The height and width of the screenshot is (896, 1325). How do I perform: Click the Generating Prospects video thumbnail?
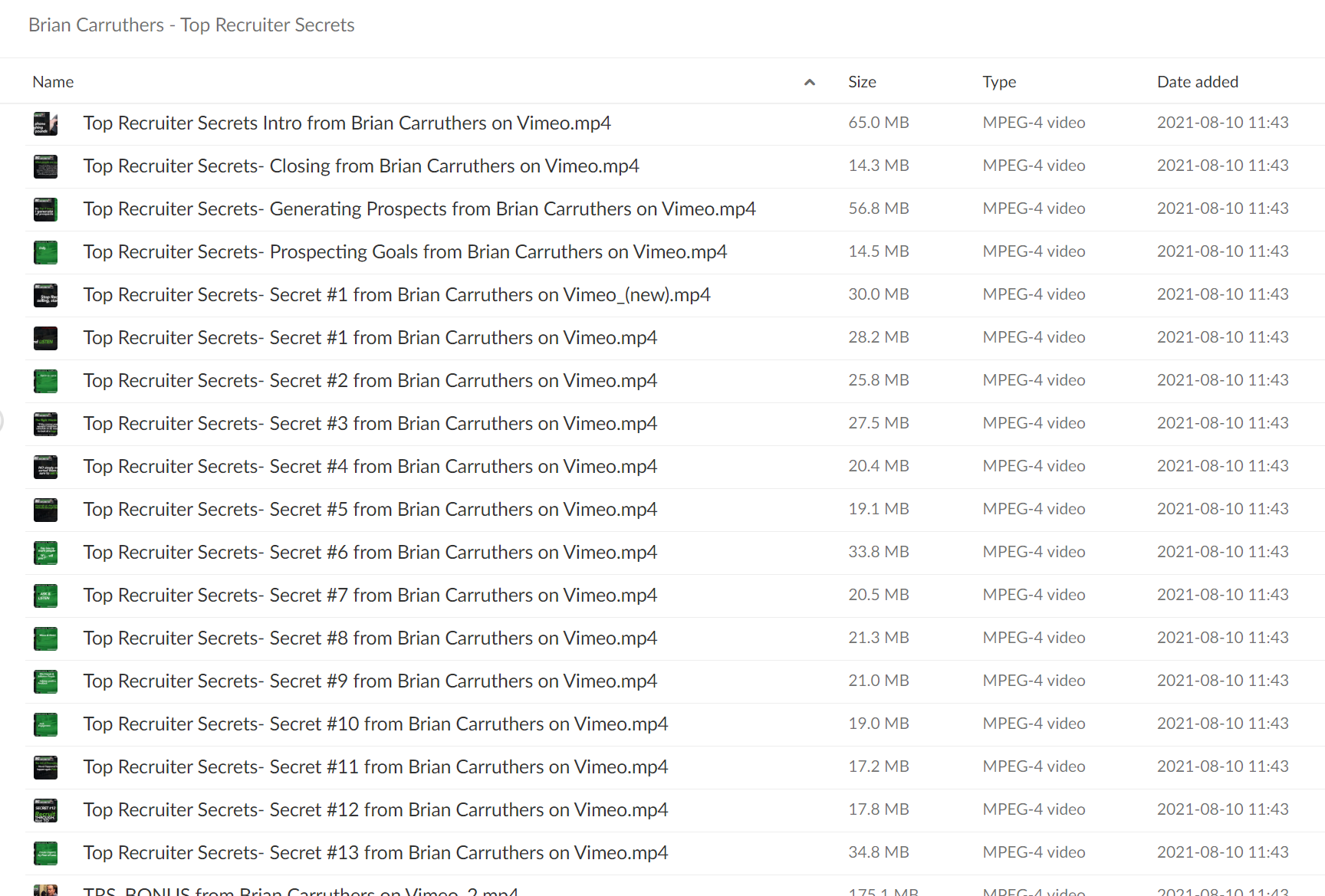pos(45,209)
